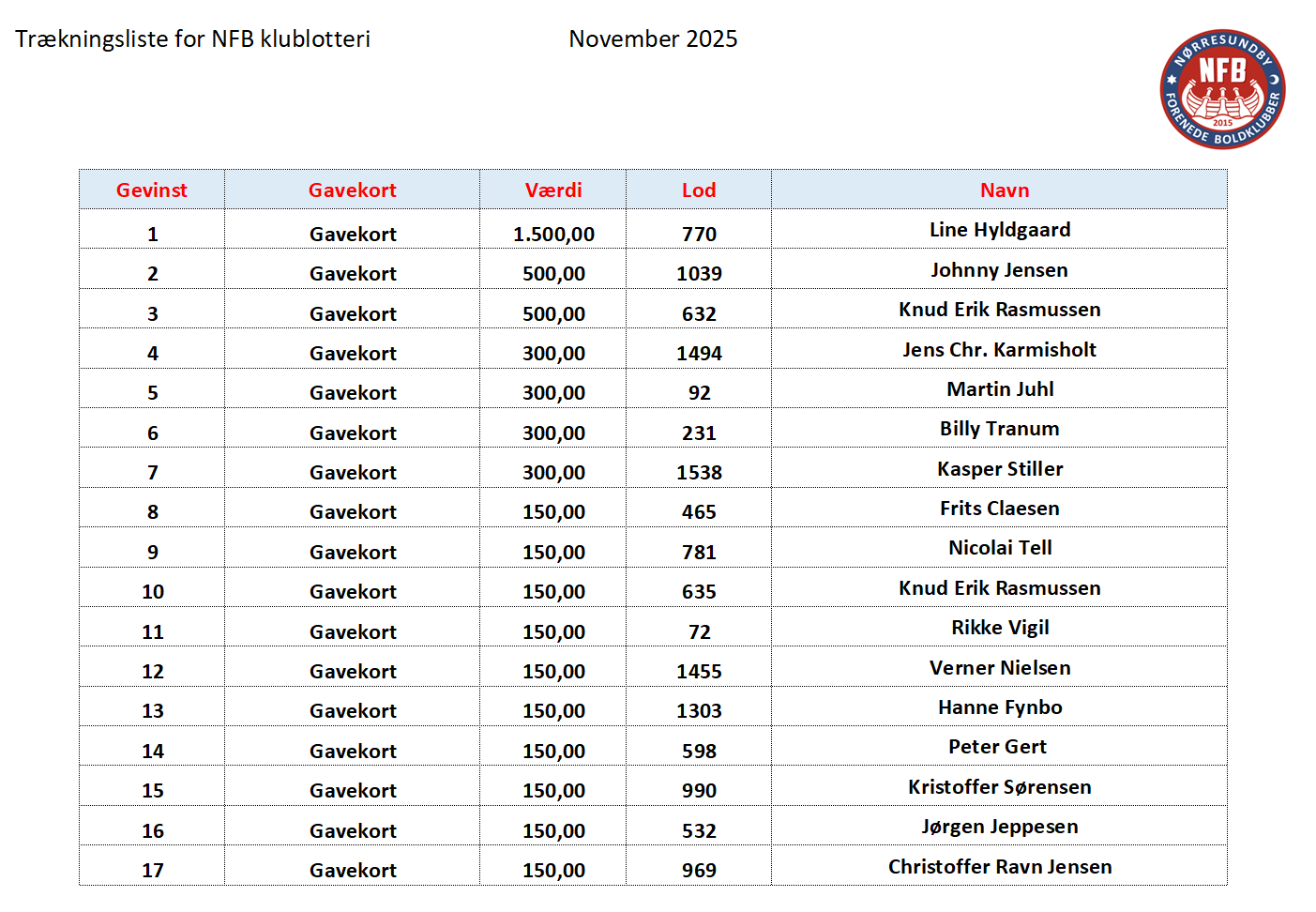This screenshot has height=912, width=1316.
Task: Select lot number 1039
Action: (x=699, y=274)
